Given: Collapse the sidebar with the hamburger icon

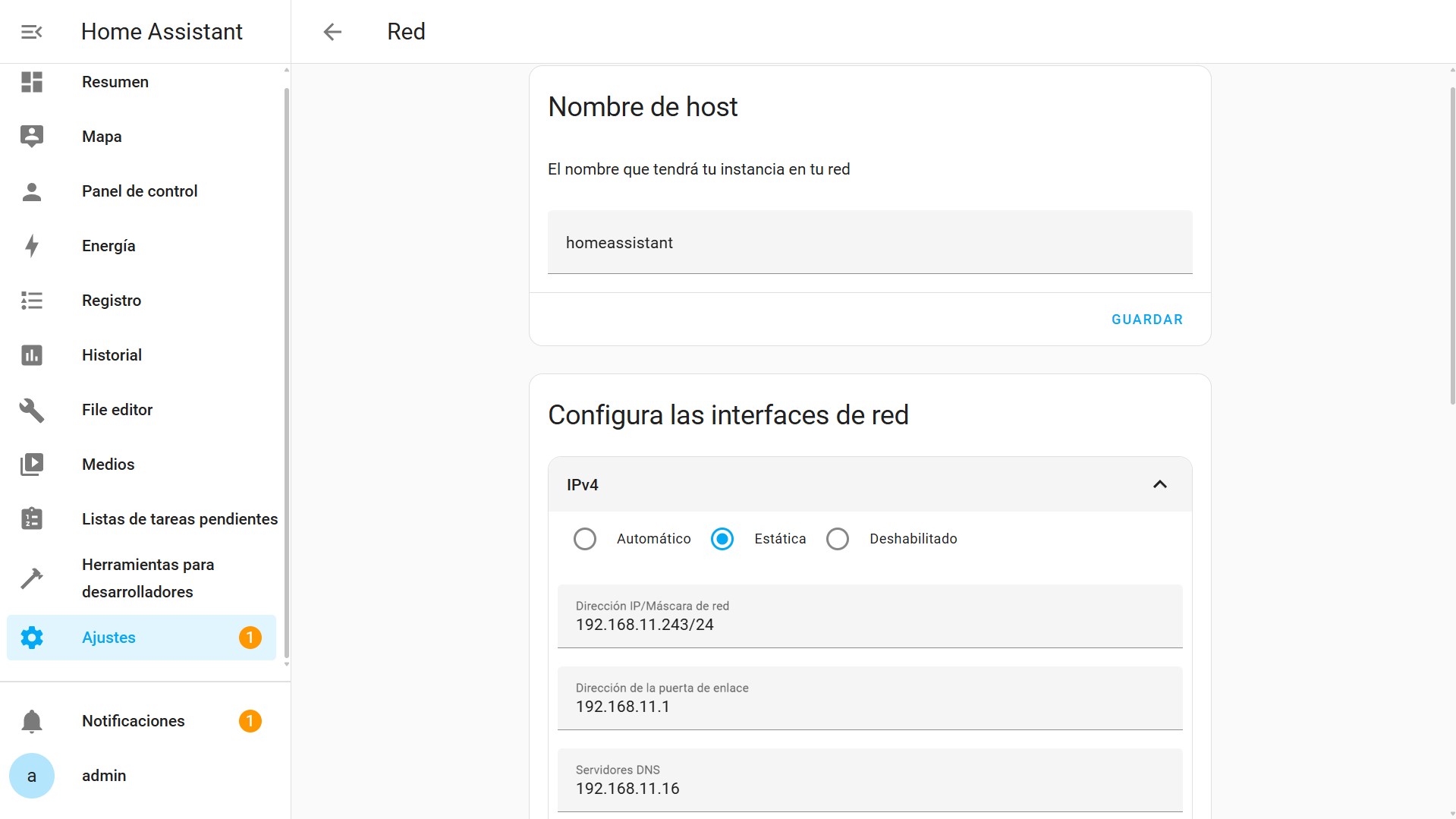Looking at the screenshot, I should point(31,31).
